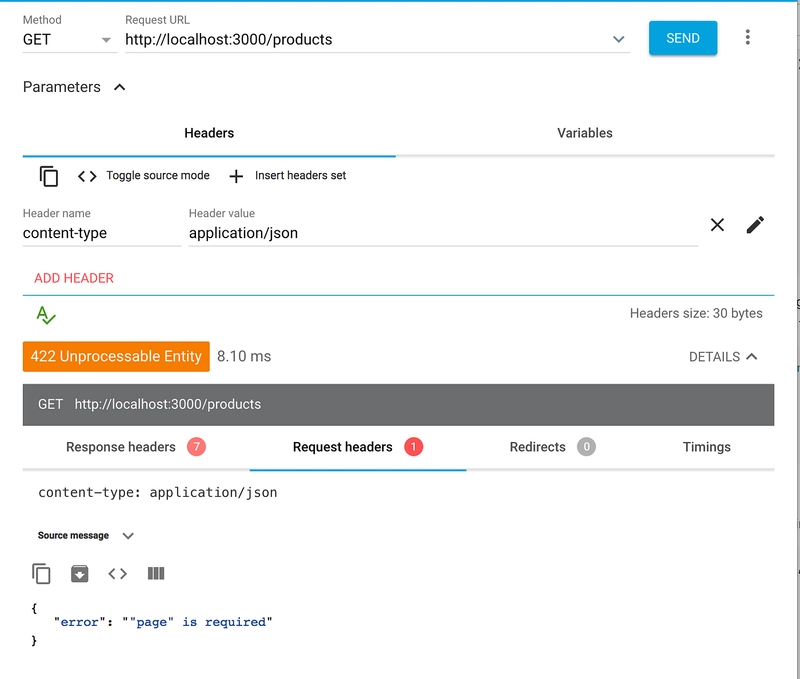Expand the Request URL history dropdown arrow
800x679 pixels.
point(618,39)
